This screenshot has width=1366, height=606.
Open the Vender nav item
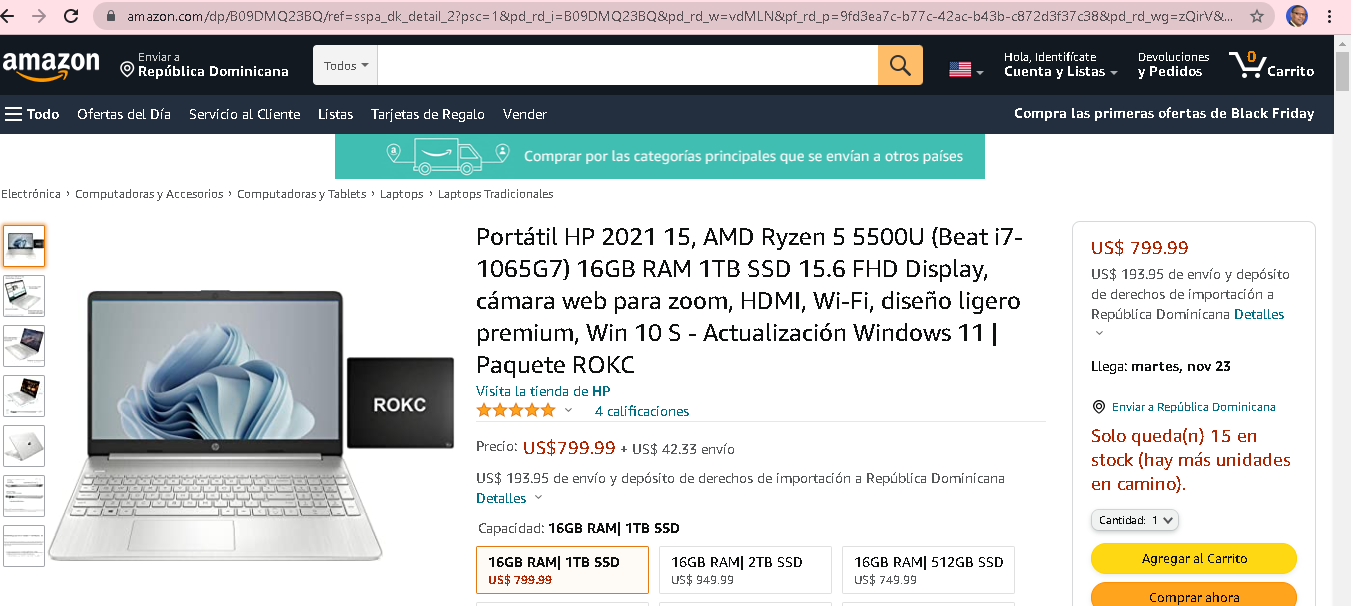click(x=524, y=114)
